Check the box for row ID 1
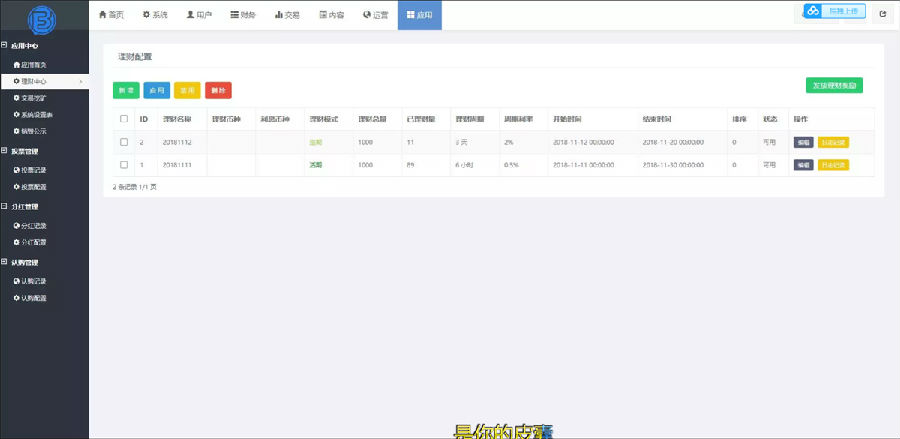 click(124, 164)
